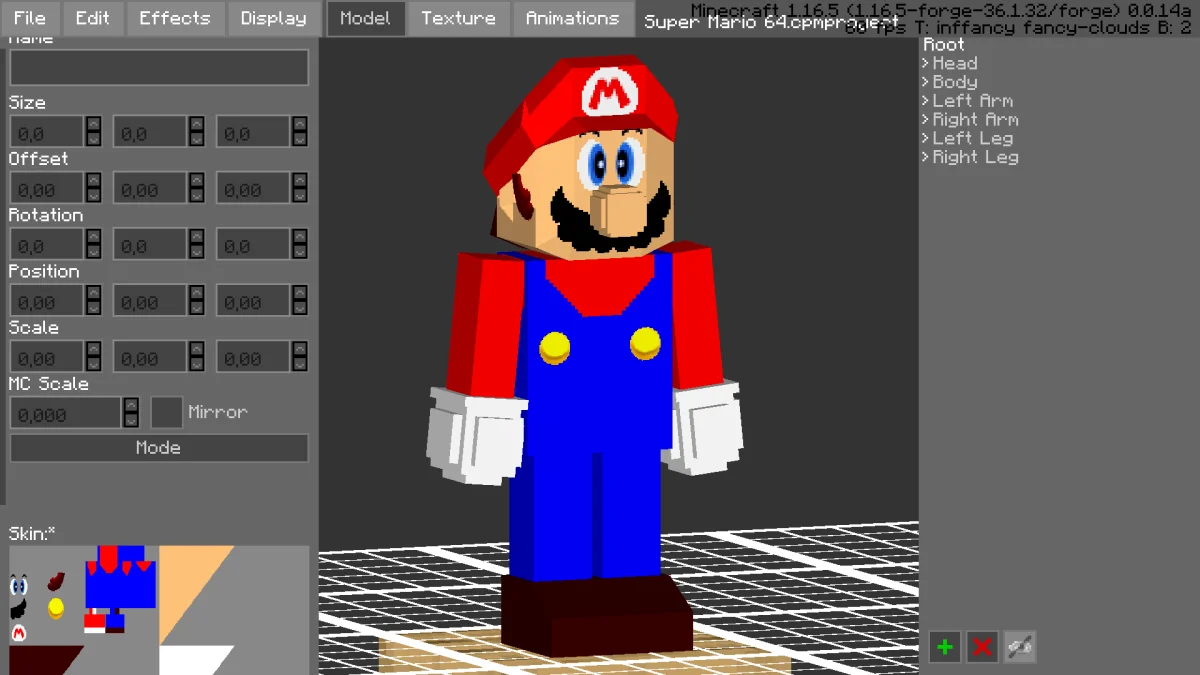Image resolution: width=1200 pixels, height=675 pixels.
Task: Open the Display menu
Action: coord(274,18)
